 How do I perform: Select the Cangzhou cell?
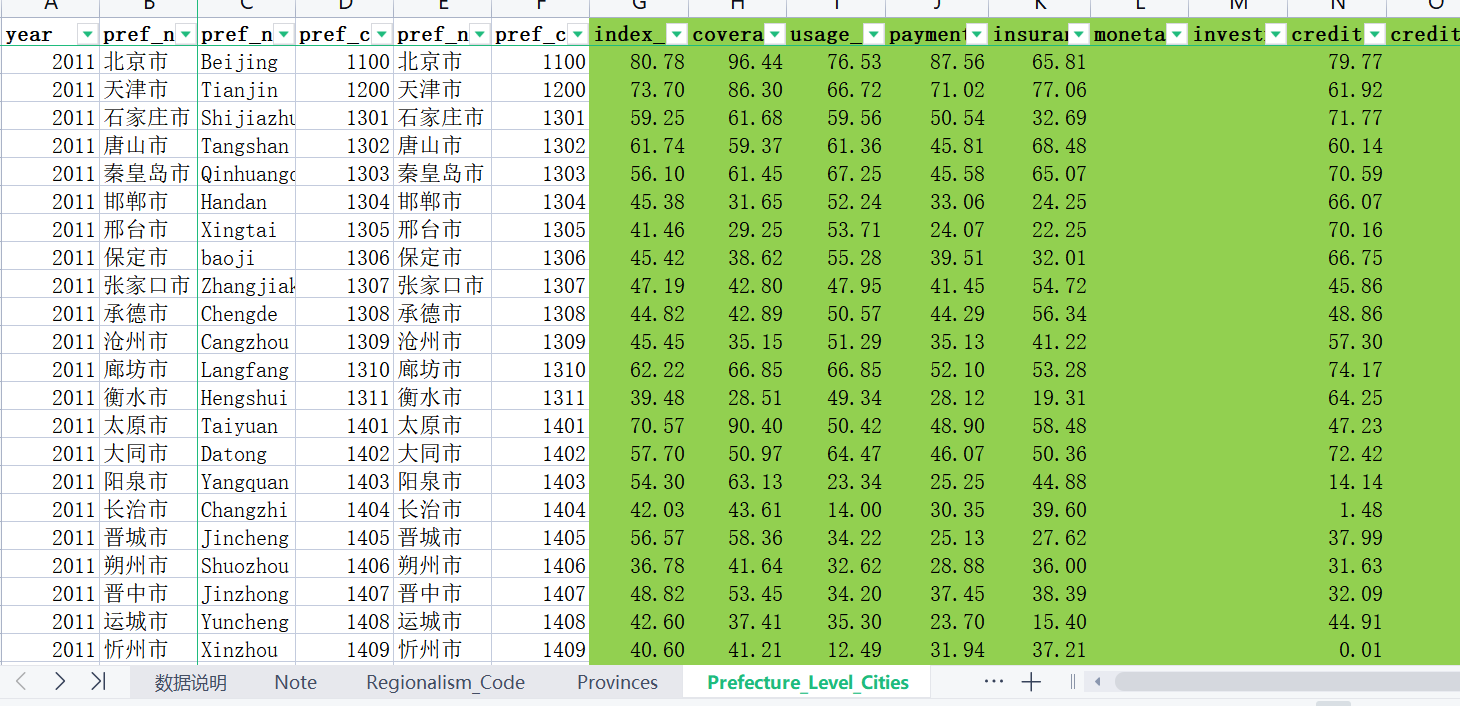(246, 342)
